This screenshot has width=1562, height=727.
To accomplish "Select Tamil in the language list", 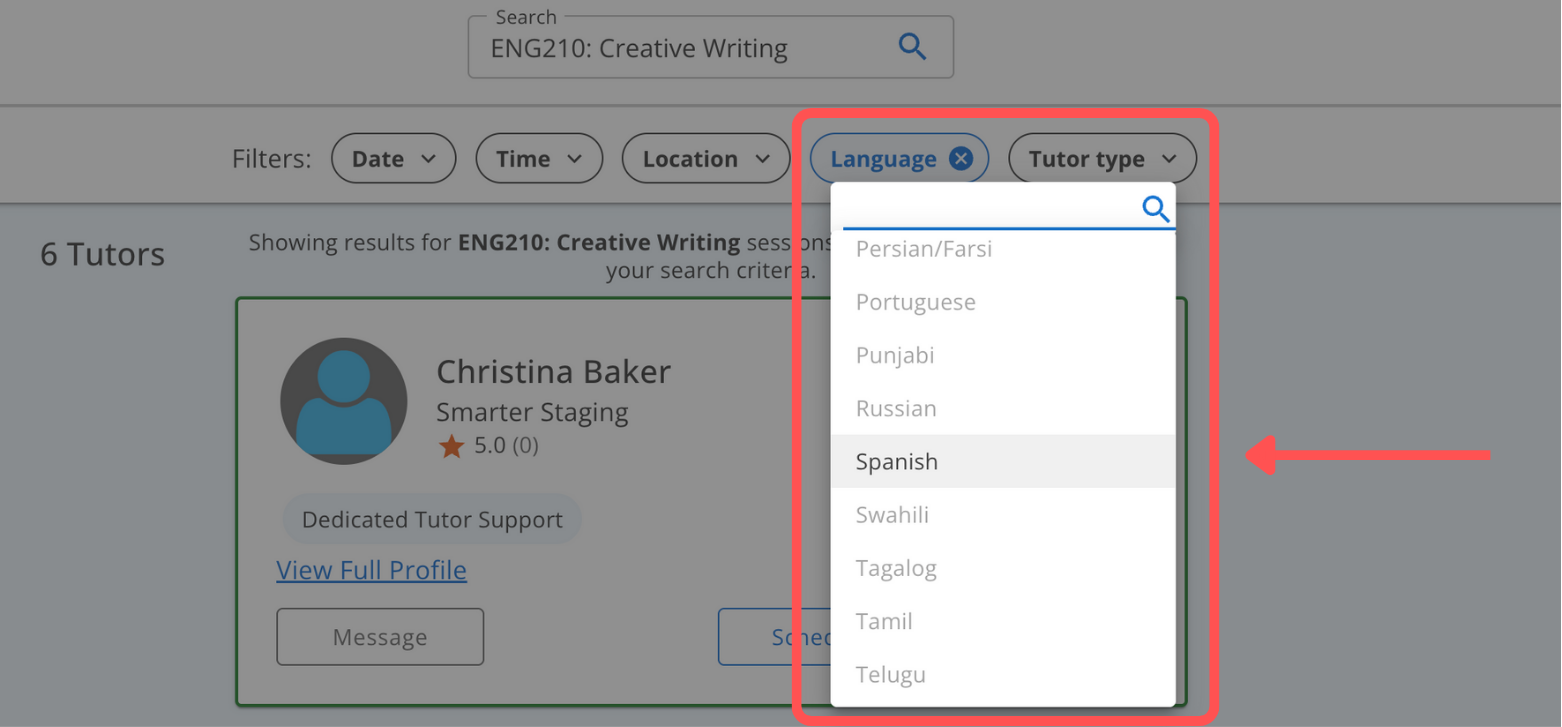I will coord(1003,621).
